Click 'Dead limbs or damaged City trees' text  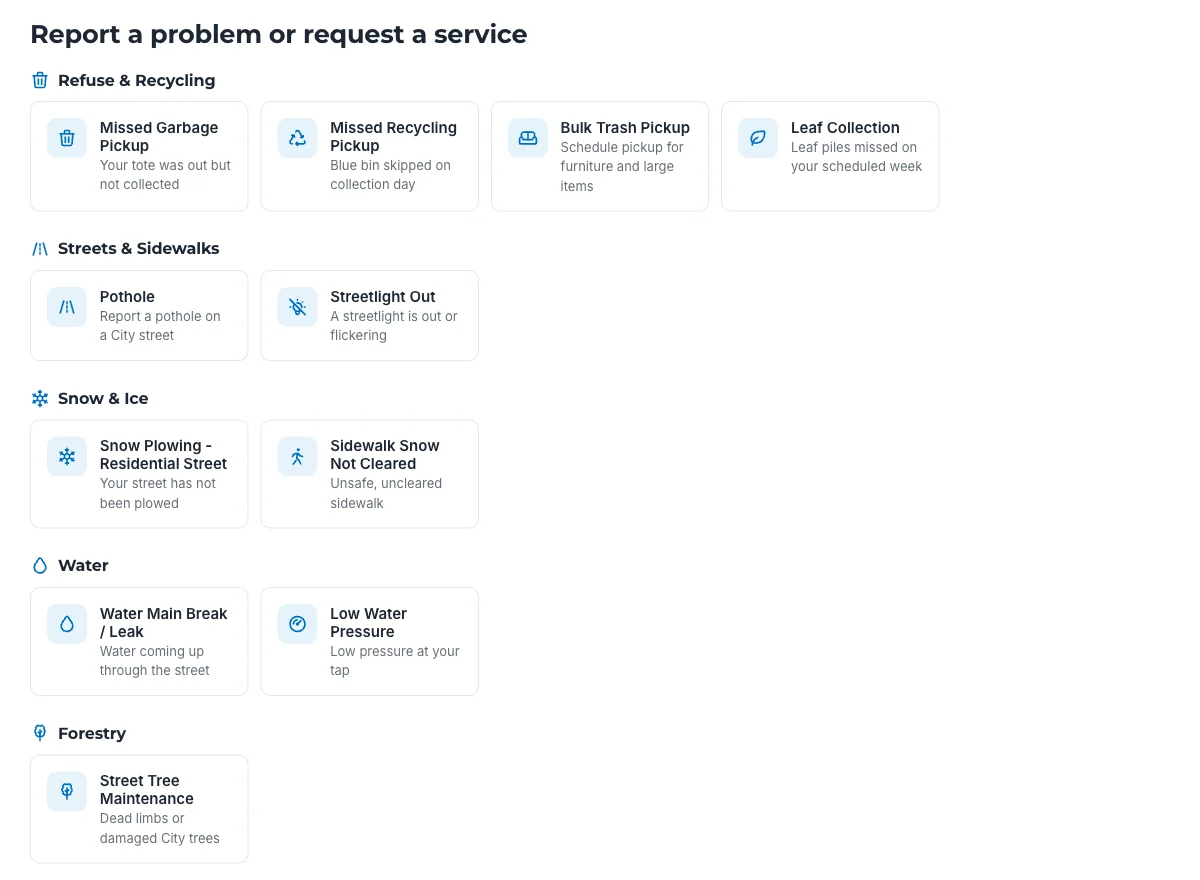160,828
